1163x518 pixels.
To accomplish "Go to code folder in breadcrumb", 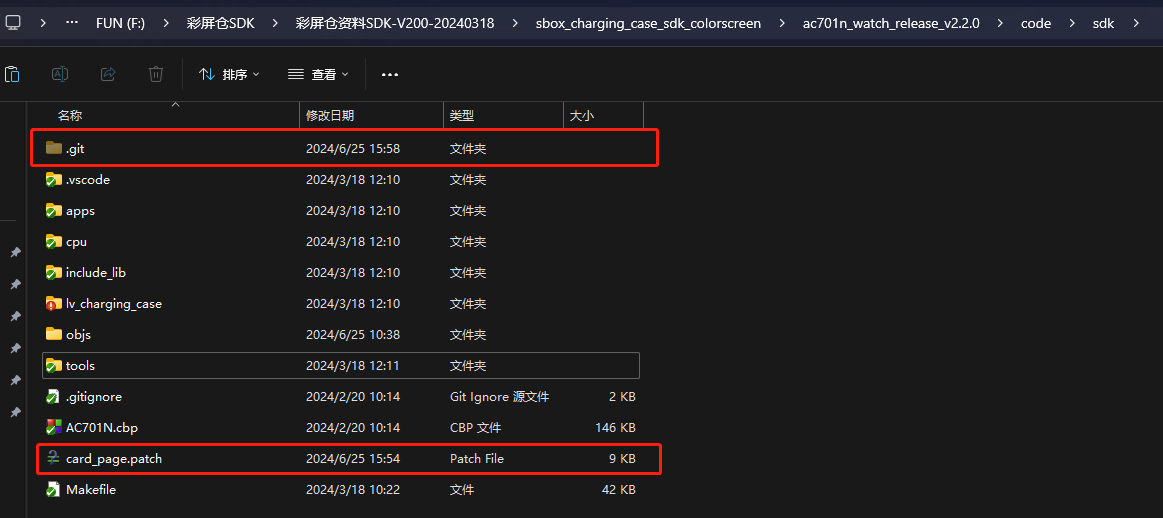I will [x=1035, y=23].
